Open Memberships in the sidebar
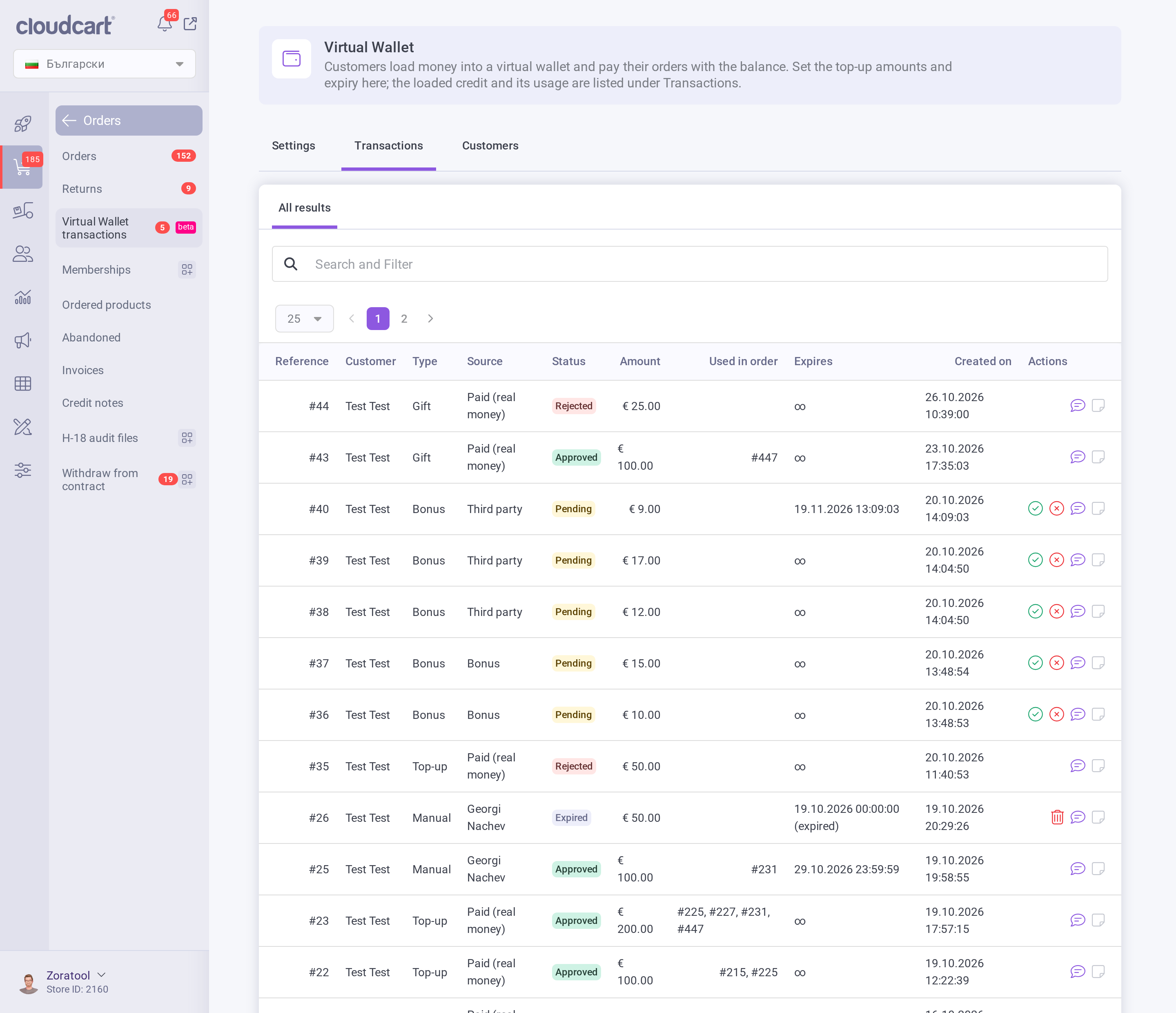Viewport: 1176px width, 1013px height. click(129, 270)
